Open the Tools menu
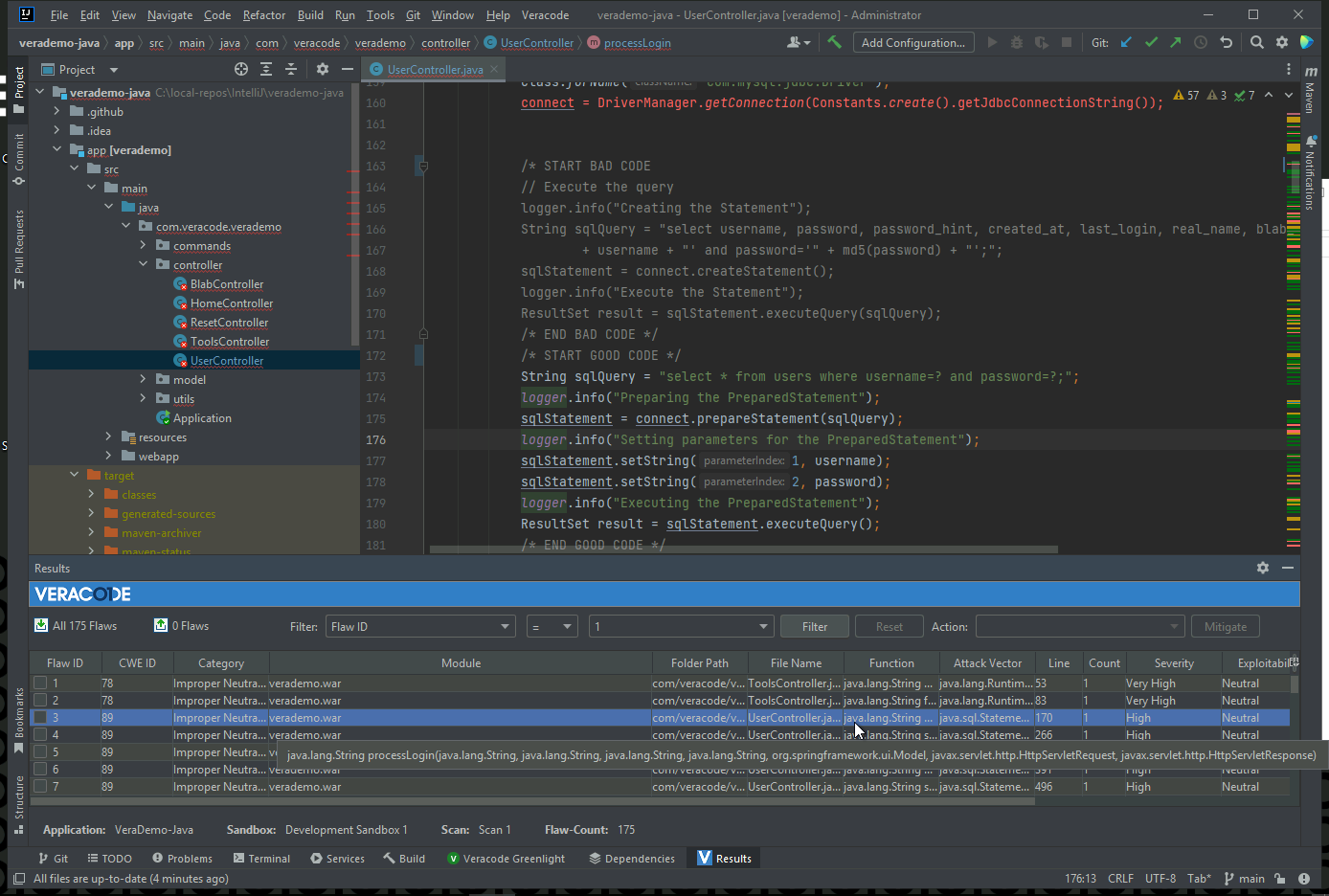 (380, 15)
